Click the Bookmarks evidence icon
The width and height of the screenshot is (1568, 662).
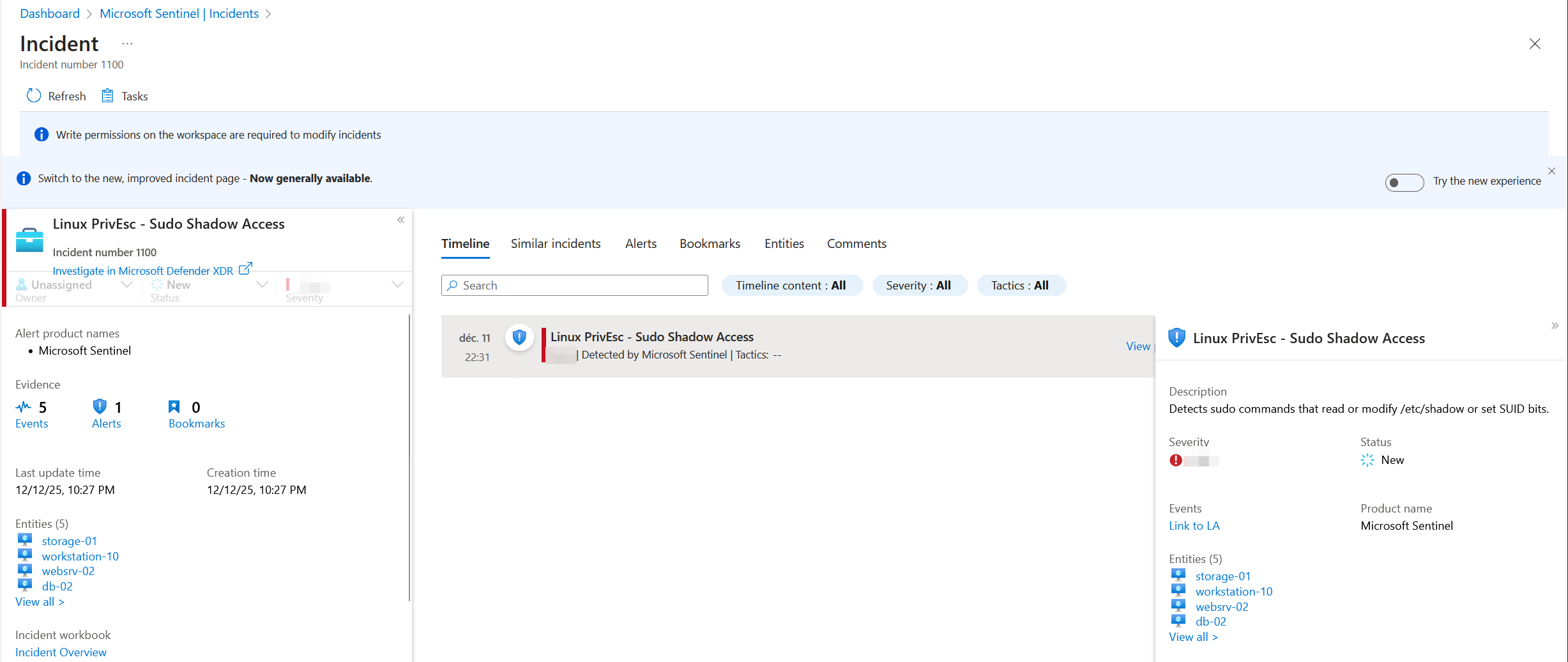(x=174, y=407)
